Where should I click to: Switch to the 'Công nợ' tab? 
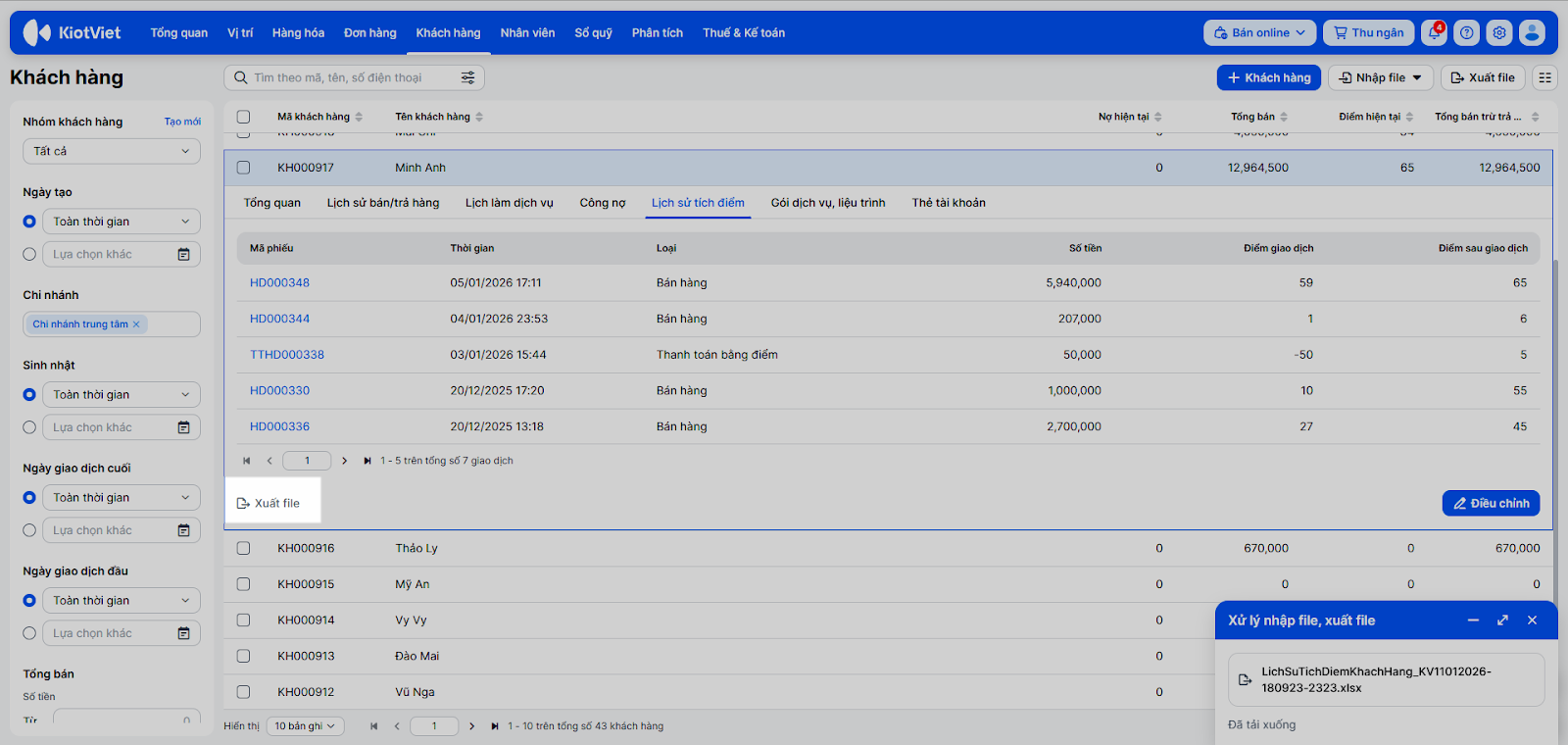tap(602, 203)
